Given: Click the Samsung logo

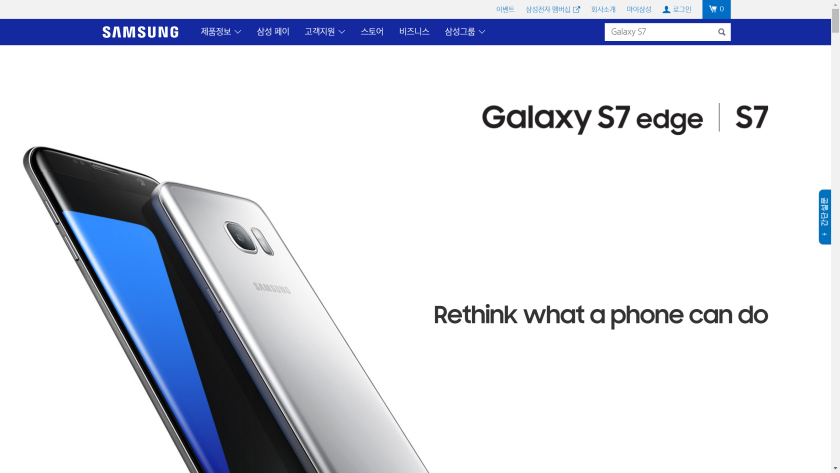Looking at the screenshot, I should [x=140, y=32].
